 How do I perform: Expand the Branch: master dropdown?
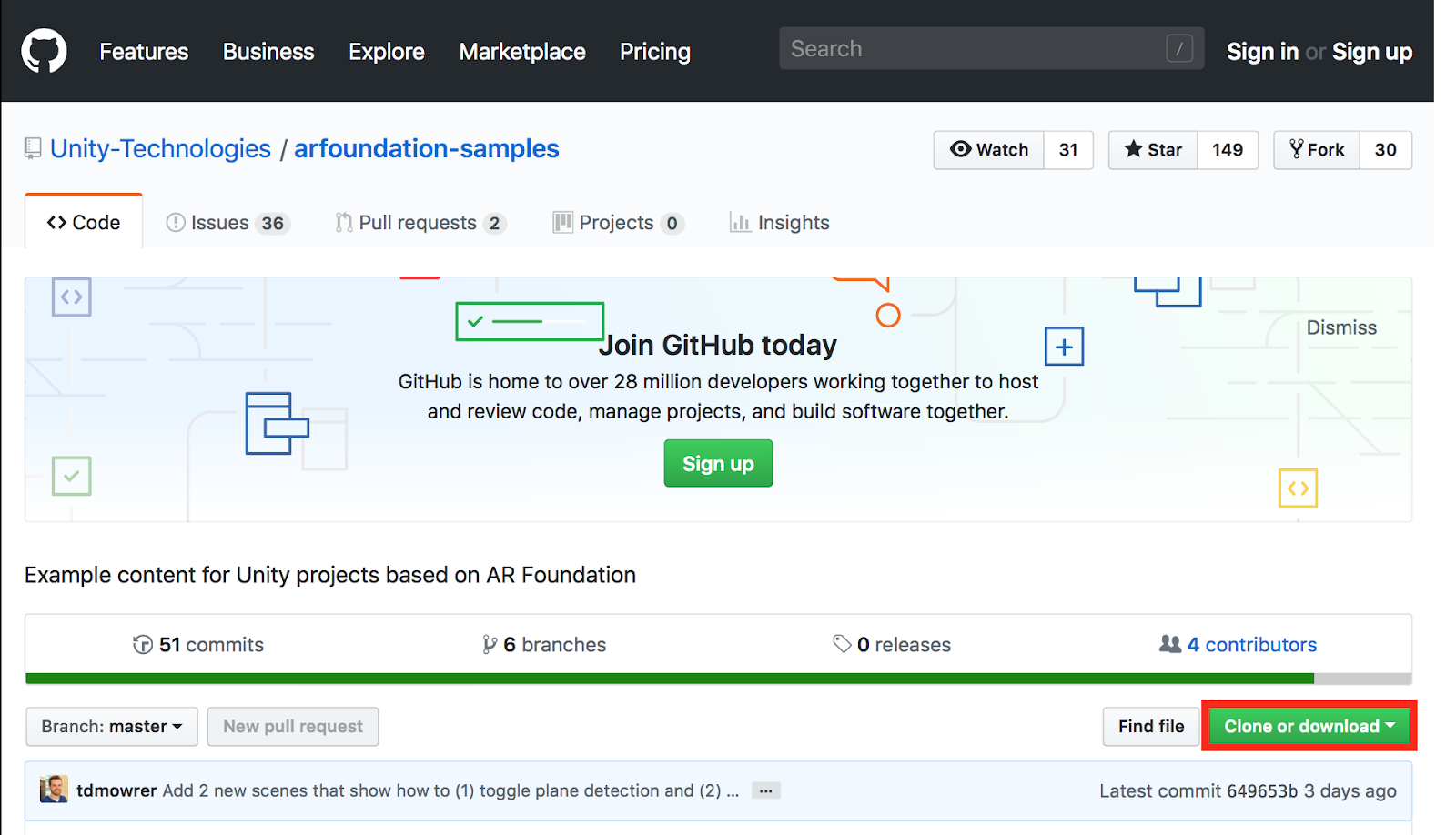pyautogui.click(x=112, y=727)
